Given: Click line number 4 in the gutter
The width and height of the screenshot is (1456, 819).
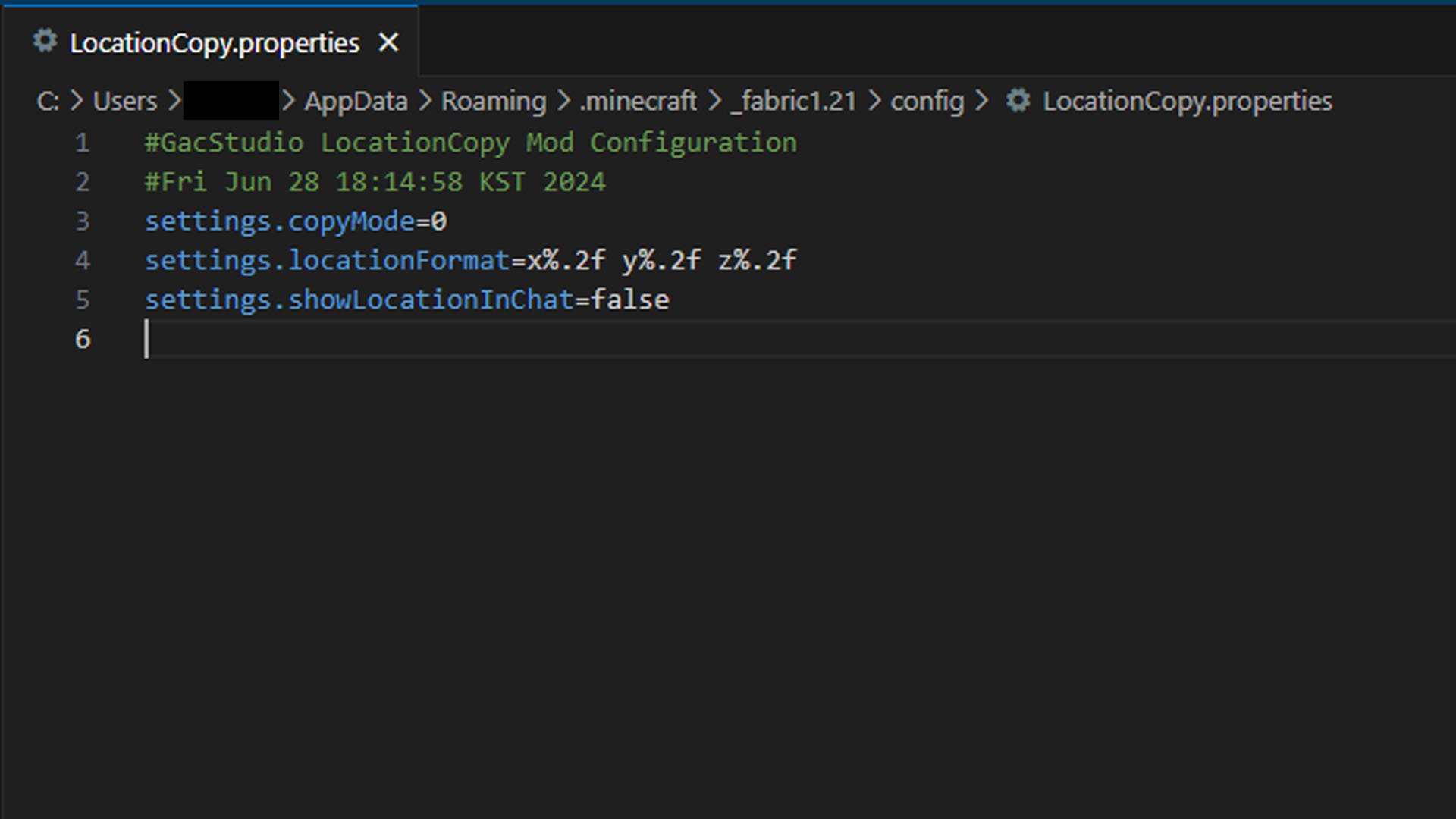Looking at the screenshot, I should [82, 260].
